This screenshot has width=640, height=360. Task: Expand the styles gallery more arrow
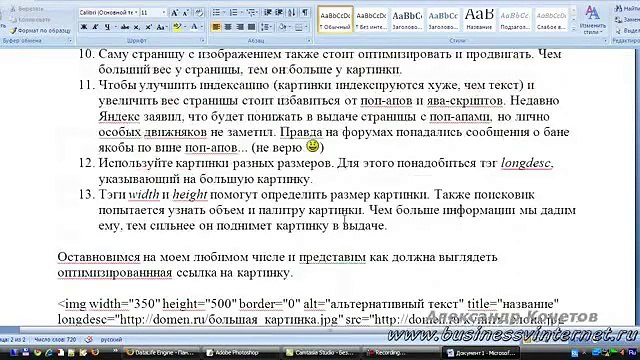tap(573, 29)
